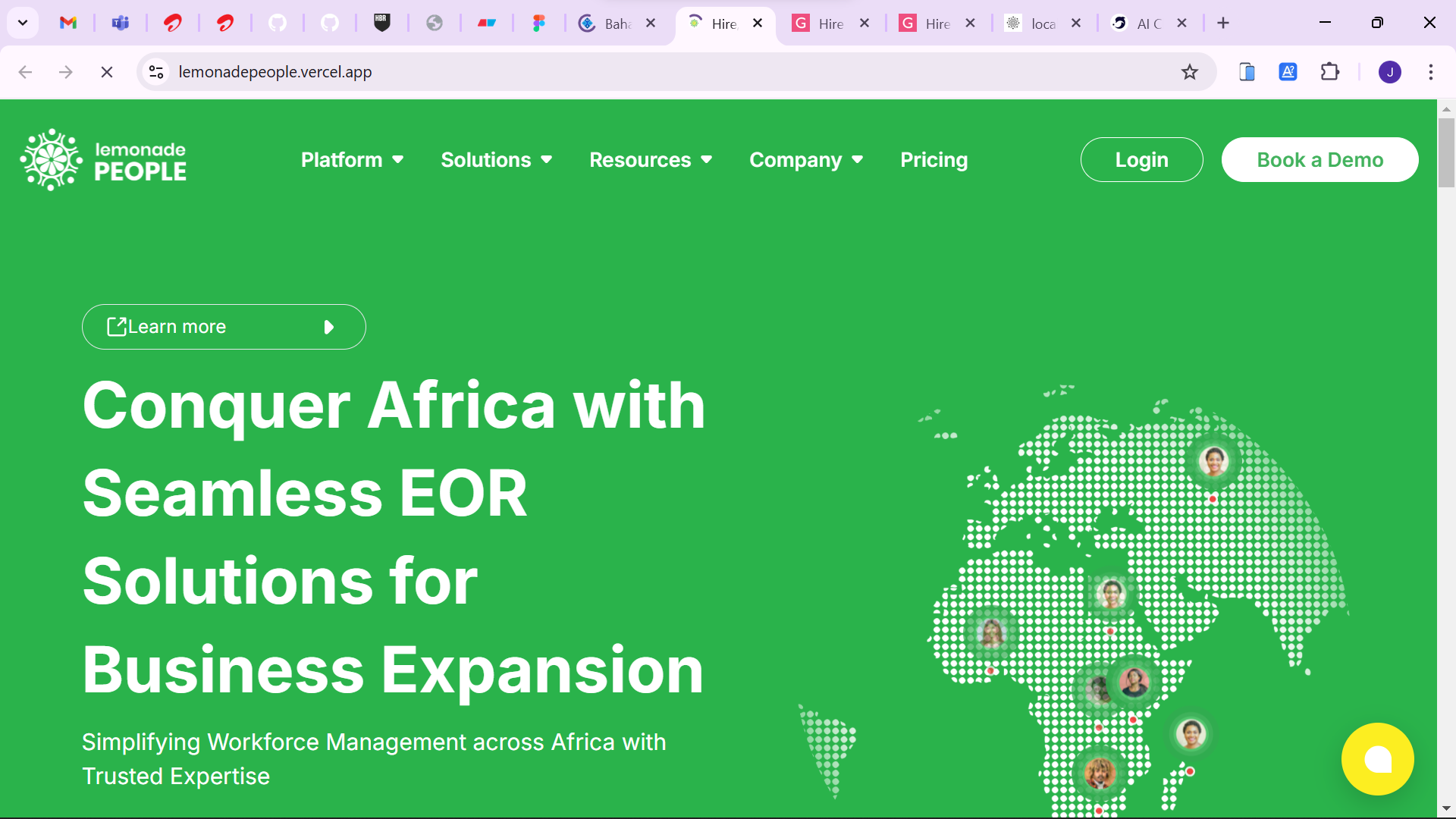Close the first G Hire tab
1456x819 pixels.
click(x=864, y=24)
